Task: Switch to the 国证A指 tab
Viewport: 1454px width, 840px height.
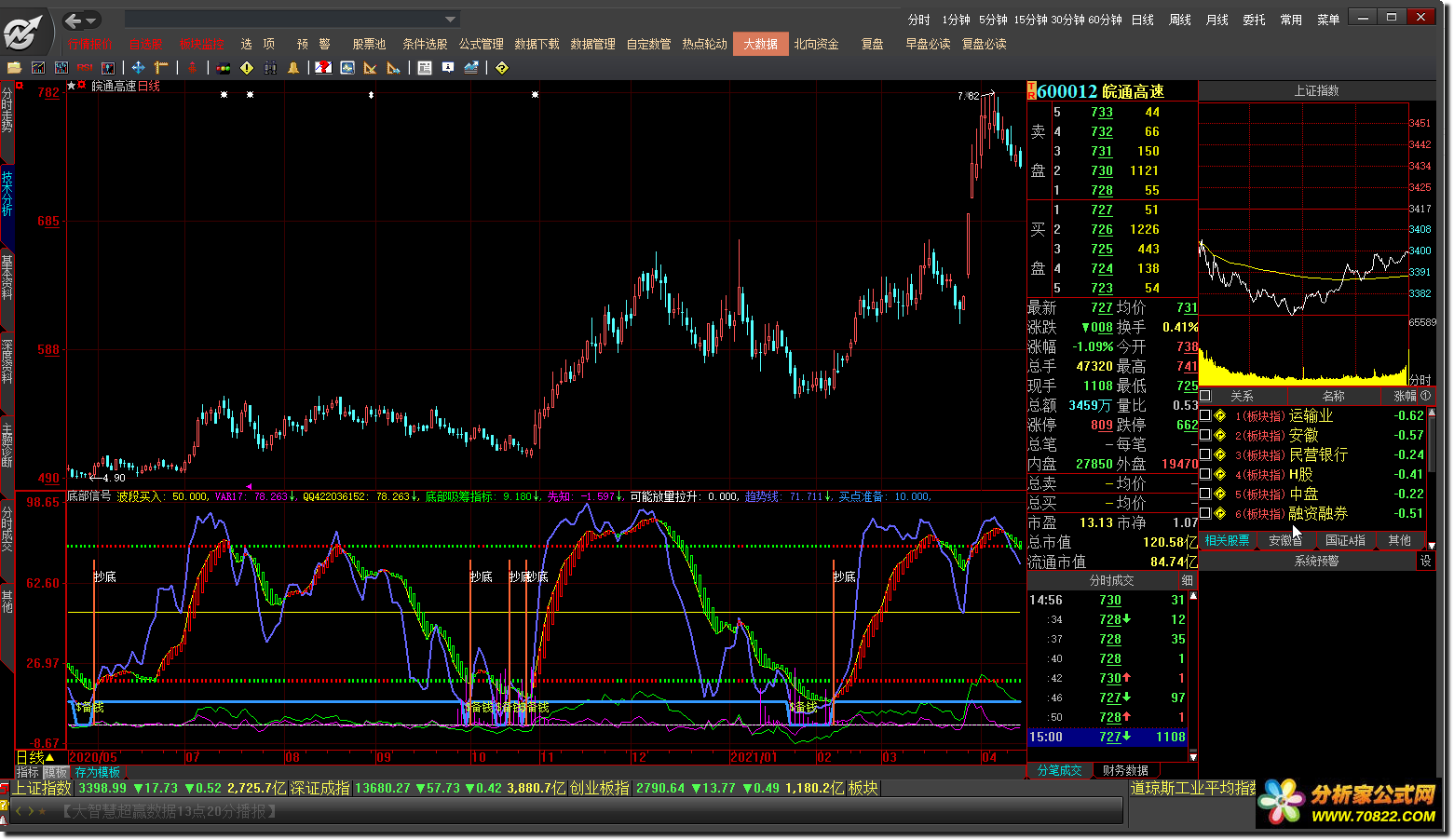Action: (x=1345, y=540)
